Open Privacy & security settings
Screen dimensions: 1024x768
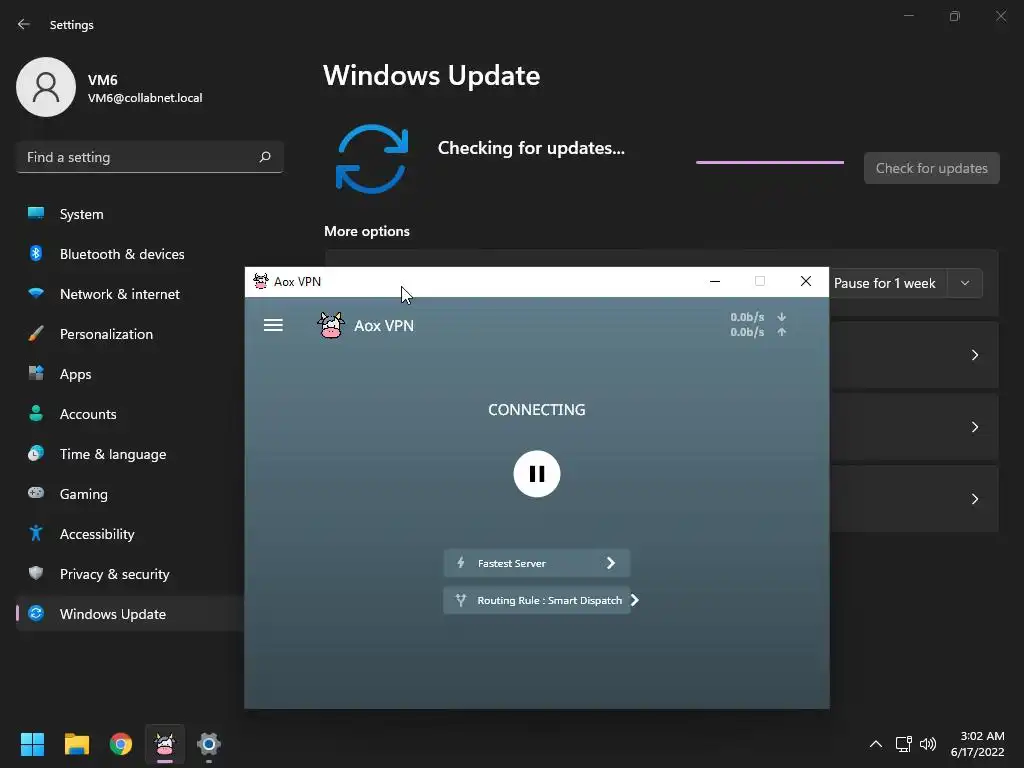pyautogui.click(x=131, y=574)
